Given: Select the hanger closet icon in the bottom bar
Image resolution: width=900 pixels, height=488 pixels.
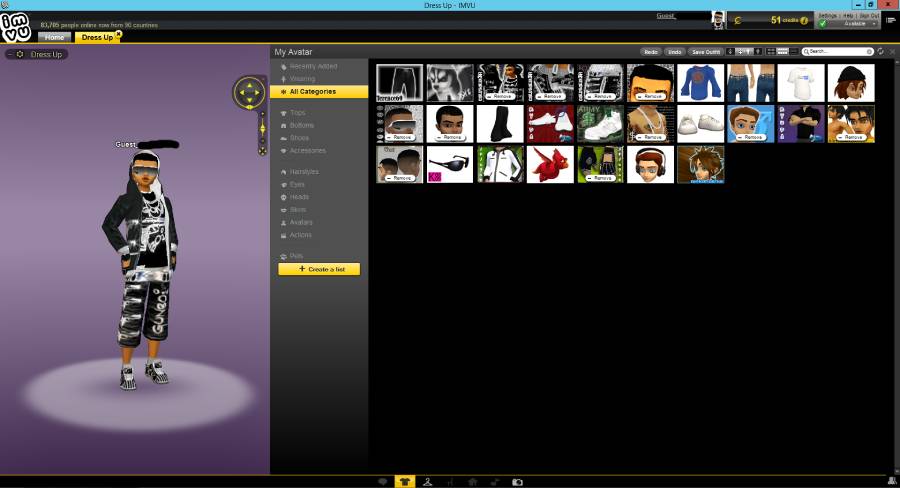Looking at the screenshot, I should click(x=428, y=482).
